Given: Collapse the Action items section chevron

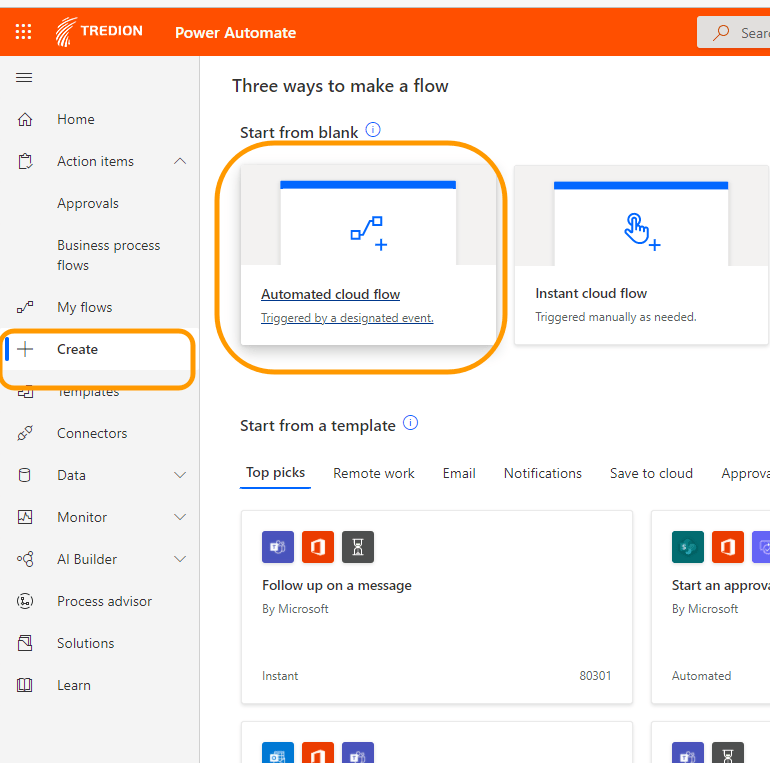Looking at the screenshot, I should [x=180, y=161].
